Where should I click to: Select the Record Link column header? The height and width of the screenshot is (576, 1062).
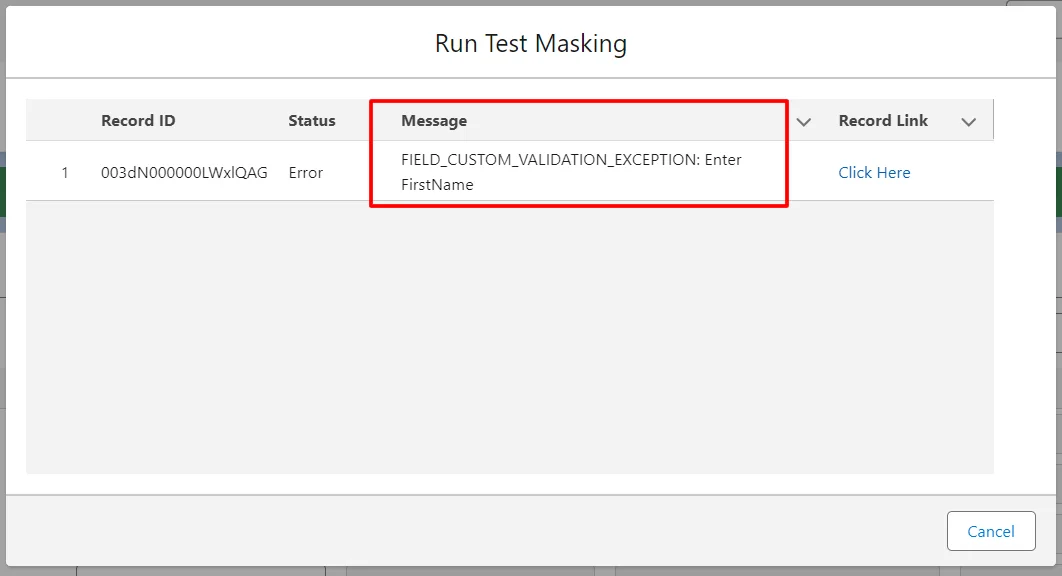click(883, 120)
